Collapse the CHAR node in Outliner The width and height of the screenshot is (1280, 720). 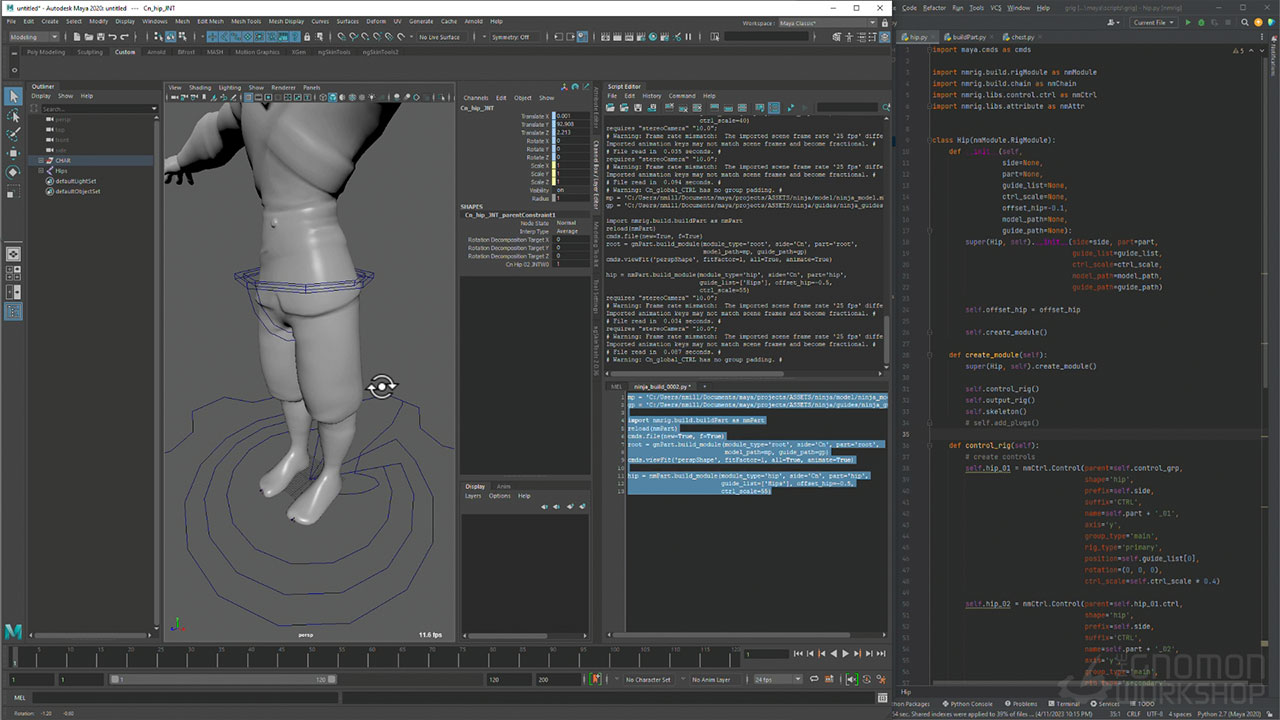tap(41, 160)
